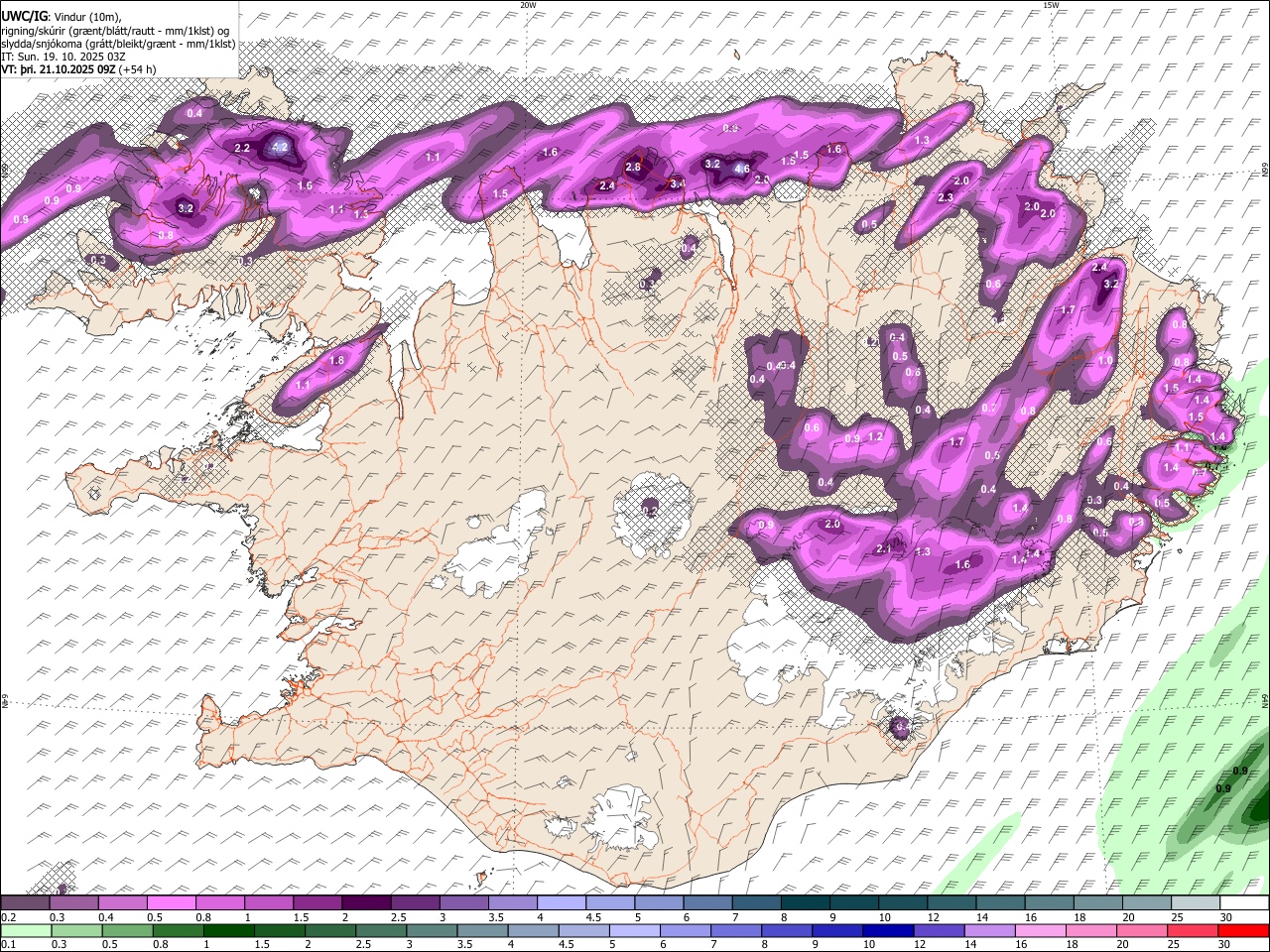1270x952 pixels.
Task: Click the 3.4 snowfall value on the map
Action: pos(678,183)
